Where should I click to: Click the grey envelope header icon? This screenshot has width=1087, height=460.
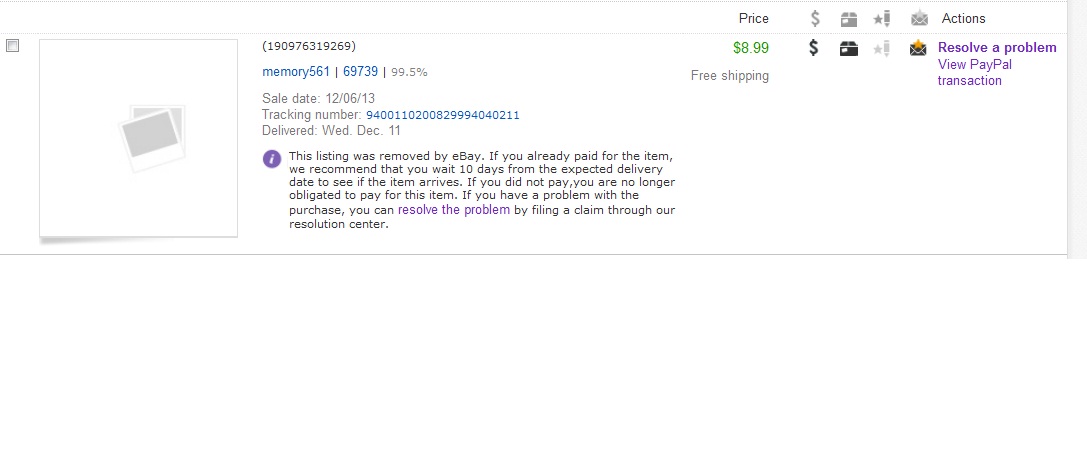(x=919, y=18)
